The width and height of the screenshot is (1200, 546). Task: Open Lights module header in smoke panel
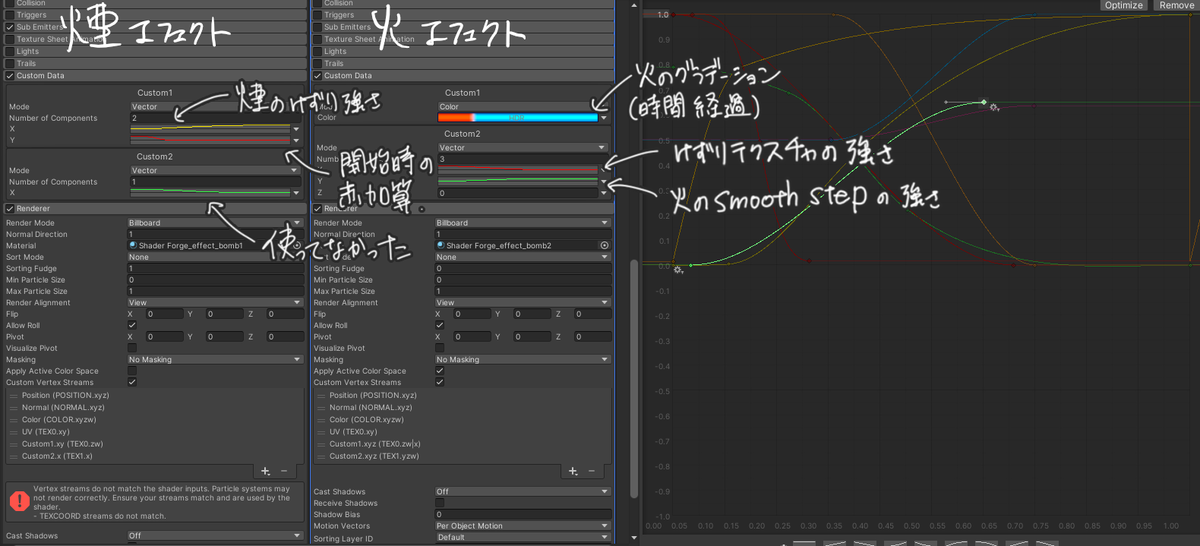[155, 51]
